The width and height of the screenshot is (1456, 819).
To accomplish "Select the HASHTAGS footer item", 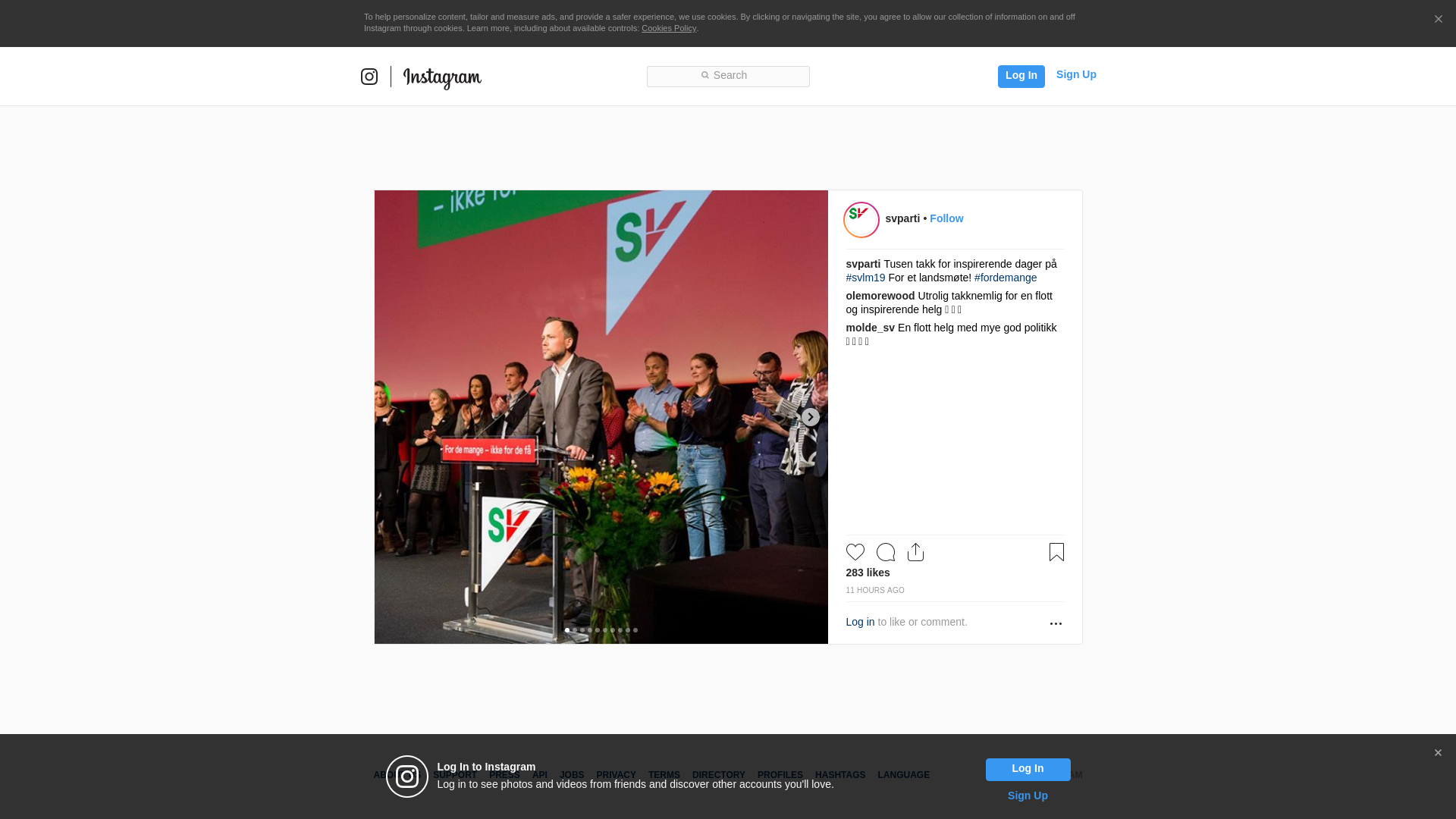I will pos(840,775).
